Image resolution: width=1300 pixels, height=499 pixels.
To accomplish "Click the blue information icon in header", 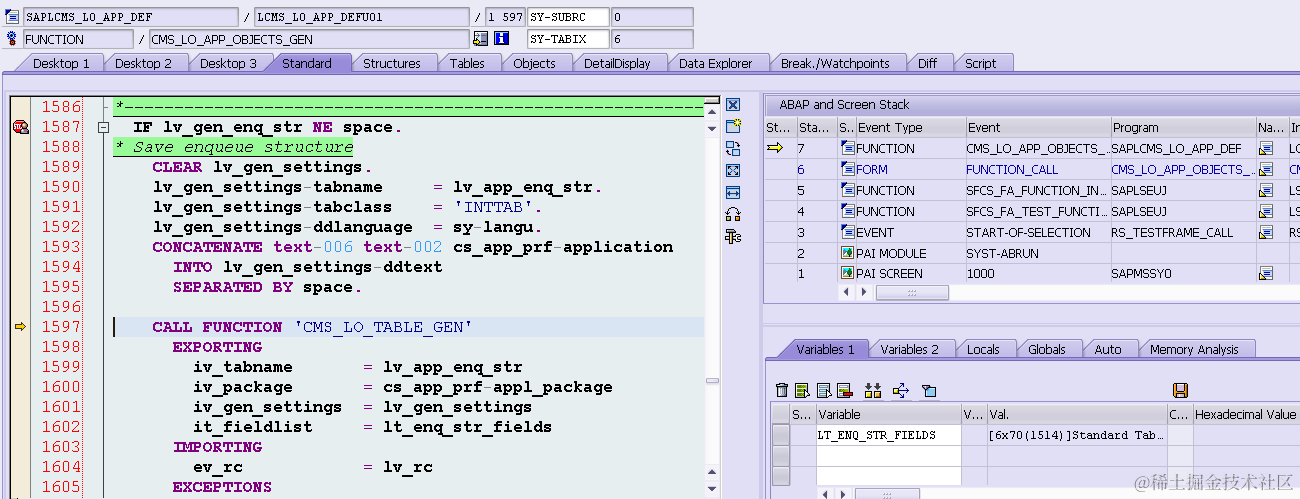I will point(502,39).
